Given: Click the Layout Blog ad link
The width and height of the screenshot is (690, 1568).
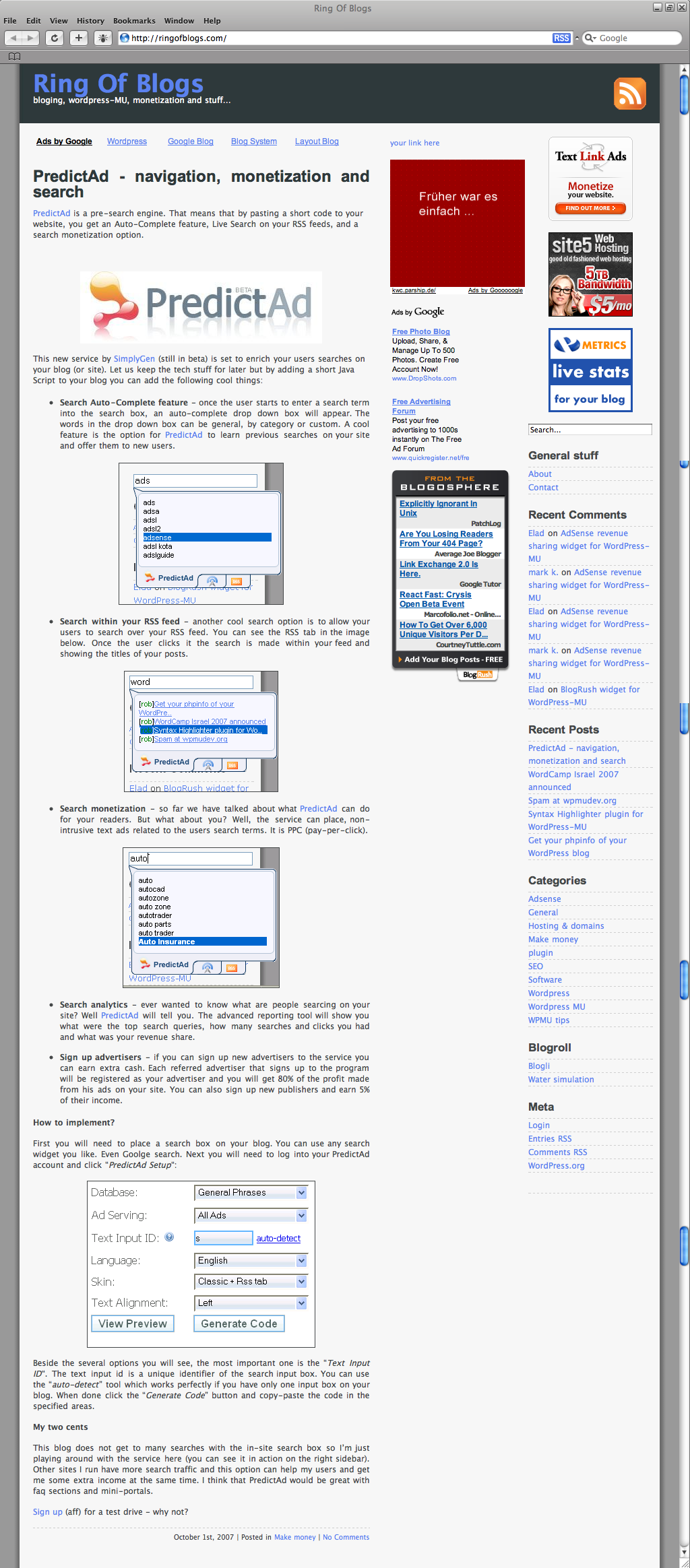Looking at the screenshot, I should [x=317, y=141].
